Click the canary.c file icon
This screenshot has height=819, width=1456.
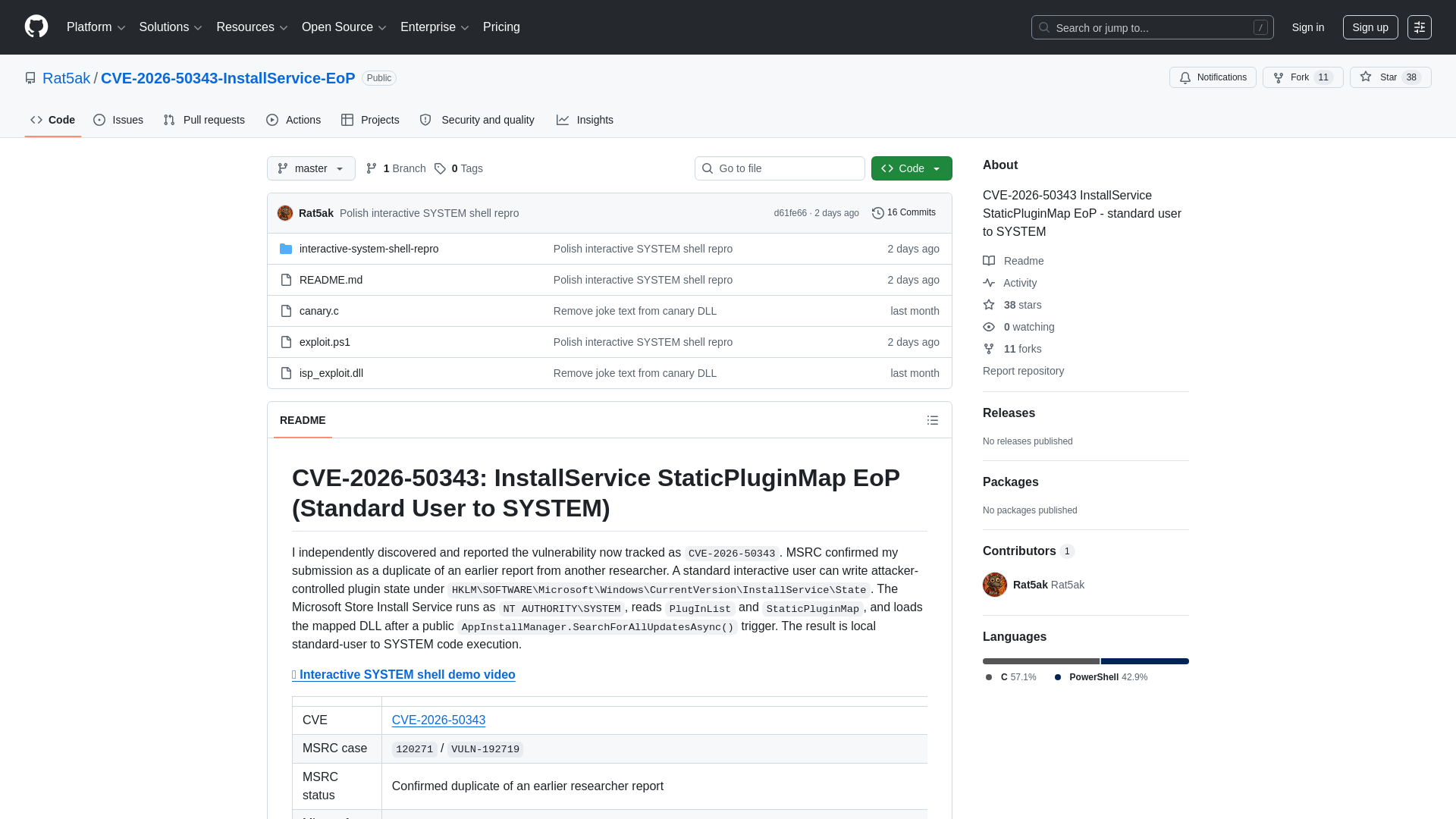286,311
